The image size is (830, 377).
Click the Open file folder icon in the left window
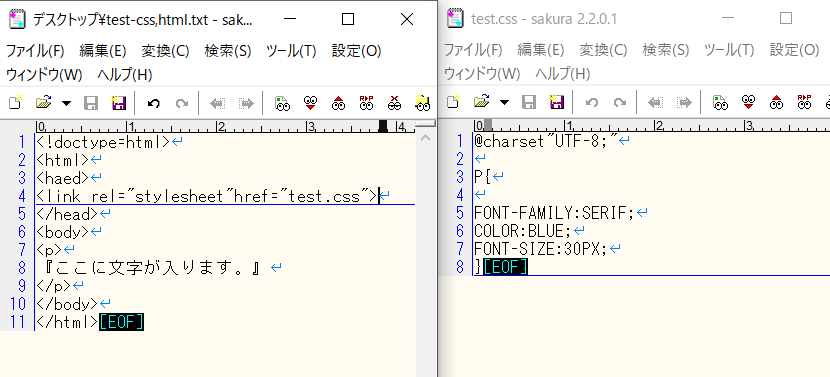tap(43, 103)
